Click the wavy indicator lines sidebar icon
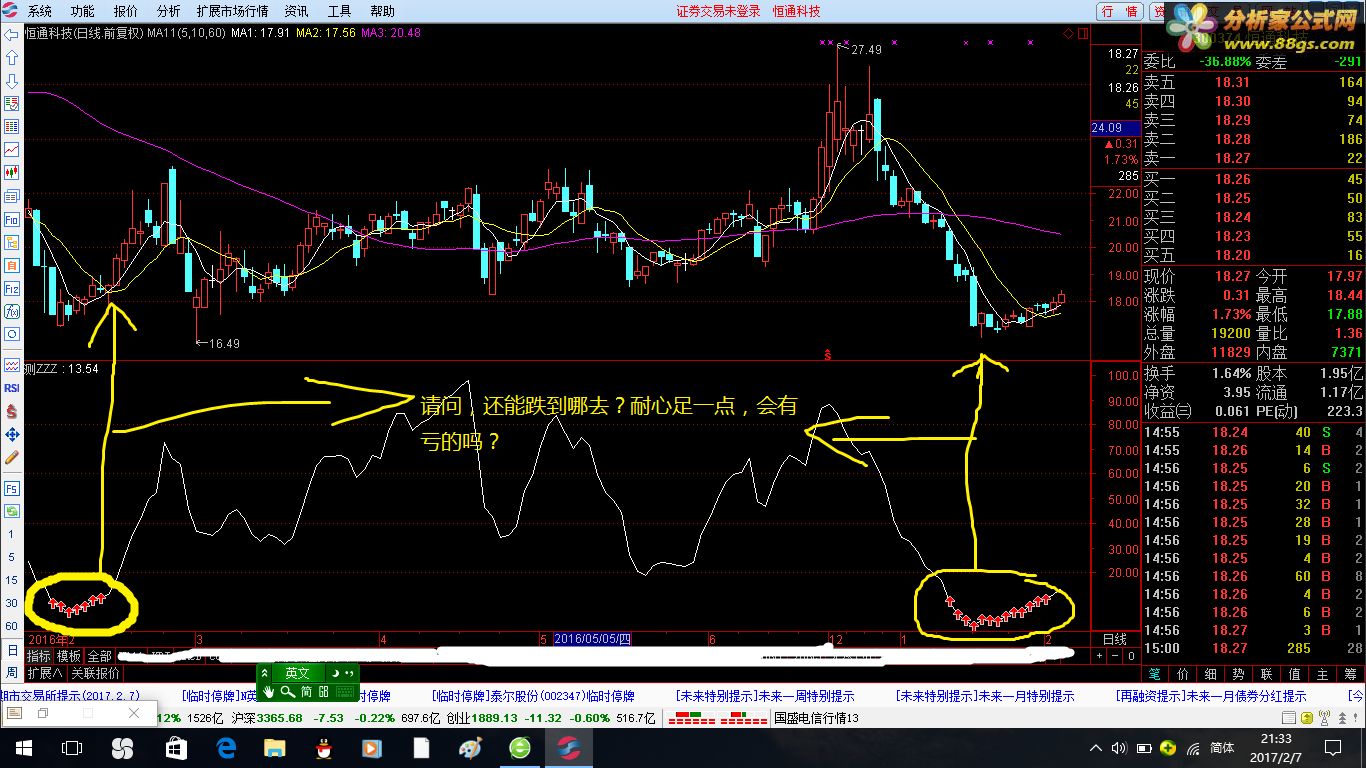 [x=12, y=364]
